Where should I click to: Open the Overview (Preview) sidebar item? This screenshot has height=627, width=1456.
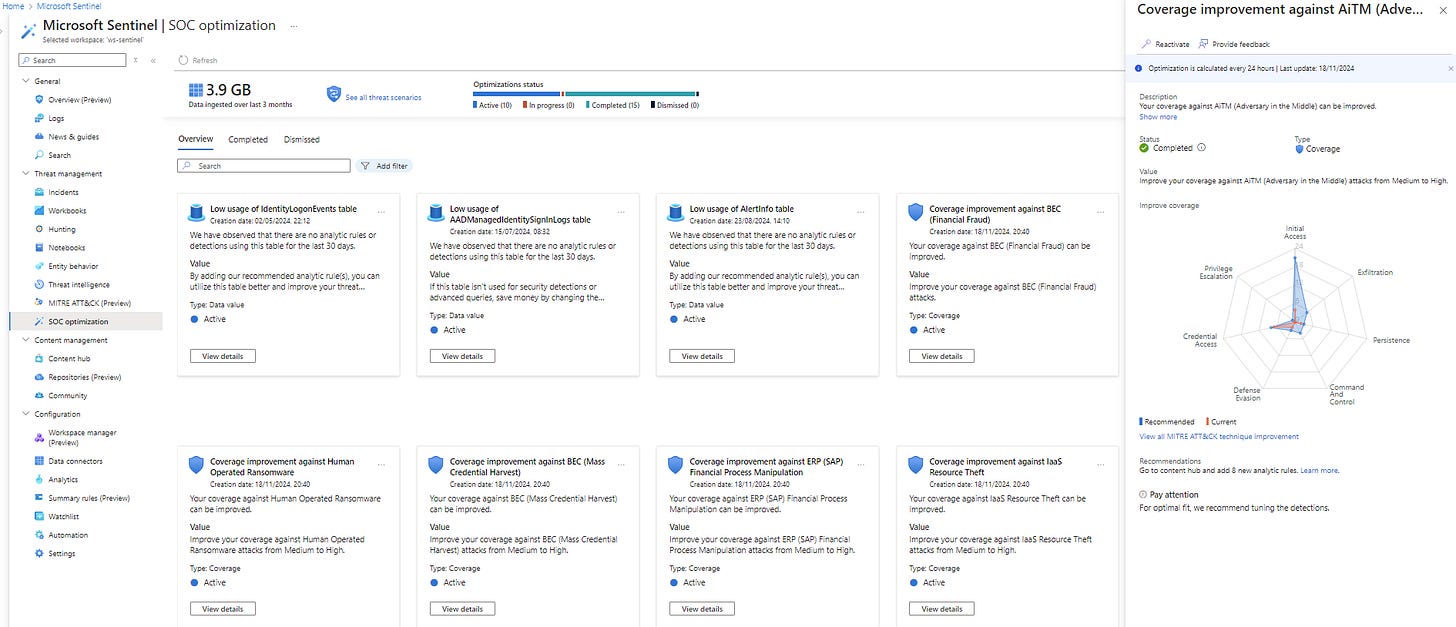79,100
